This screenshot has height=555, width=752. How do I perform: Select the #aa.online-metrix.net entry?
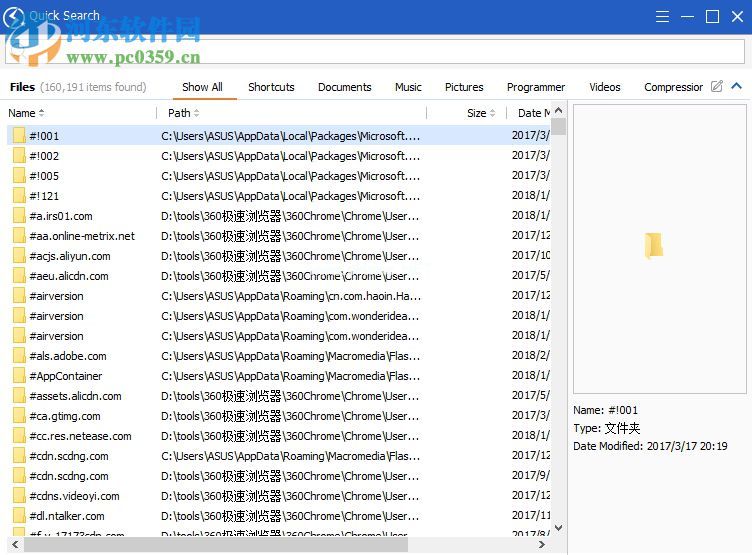[82, 236]
